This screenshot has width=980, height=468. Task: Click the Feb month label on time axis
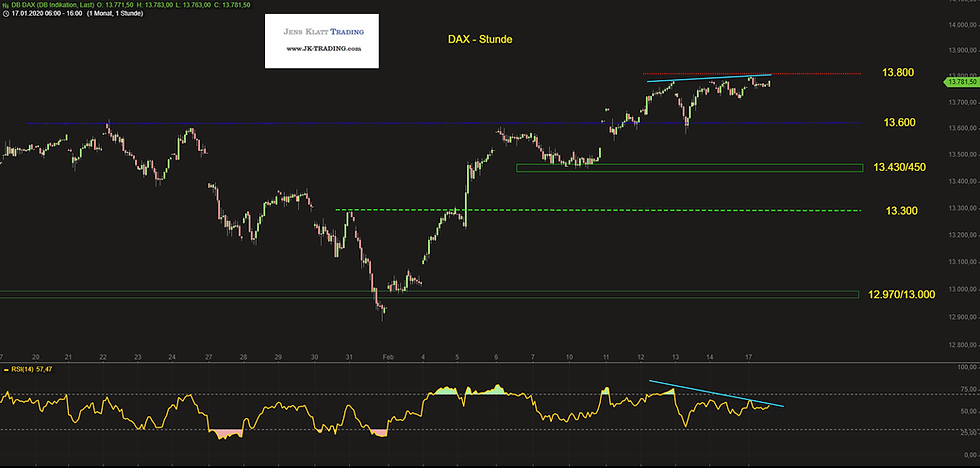pos(389,357)
